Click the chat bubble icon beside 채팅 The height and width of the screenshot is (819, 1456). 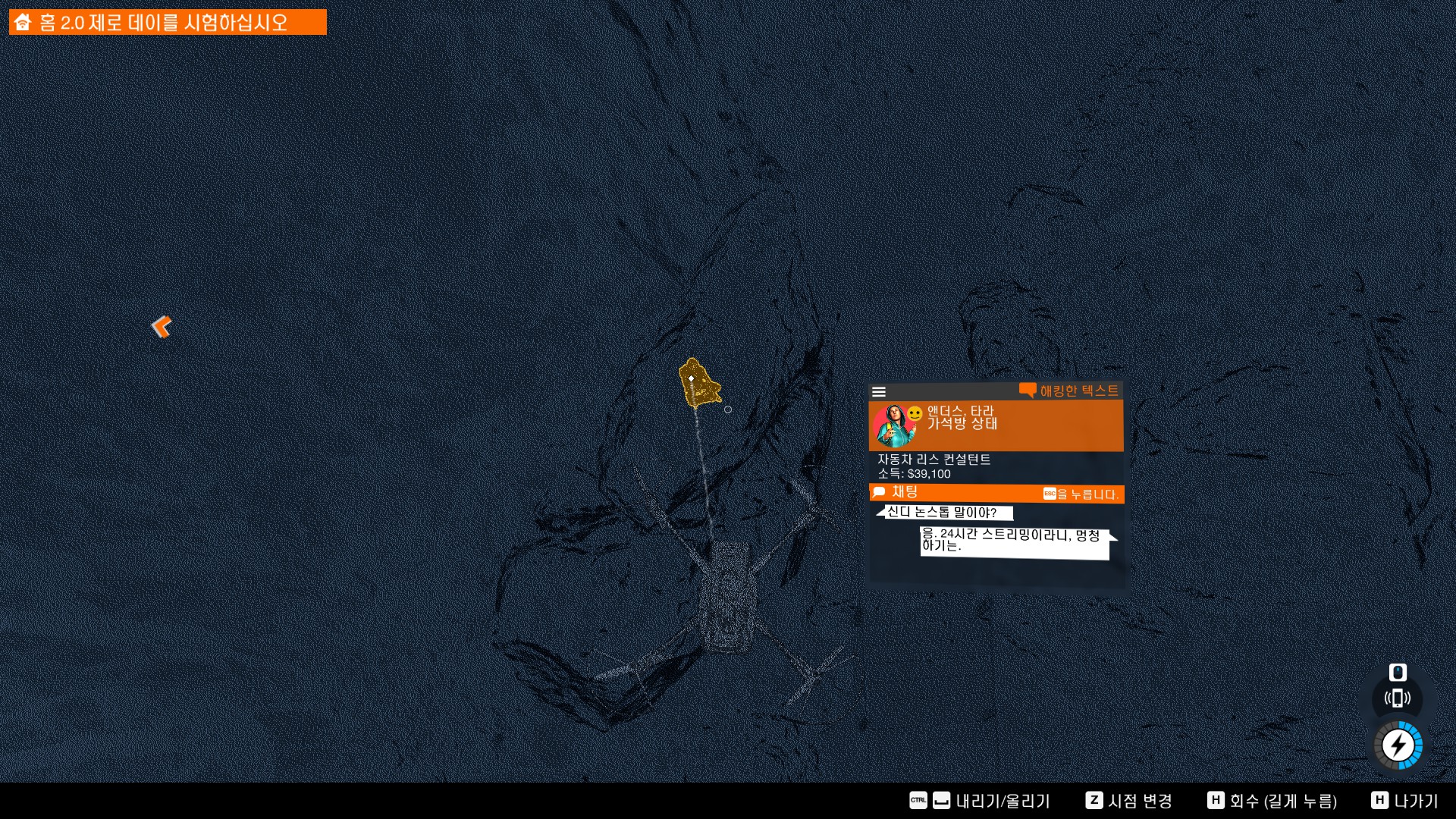click(880, 492)
